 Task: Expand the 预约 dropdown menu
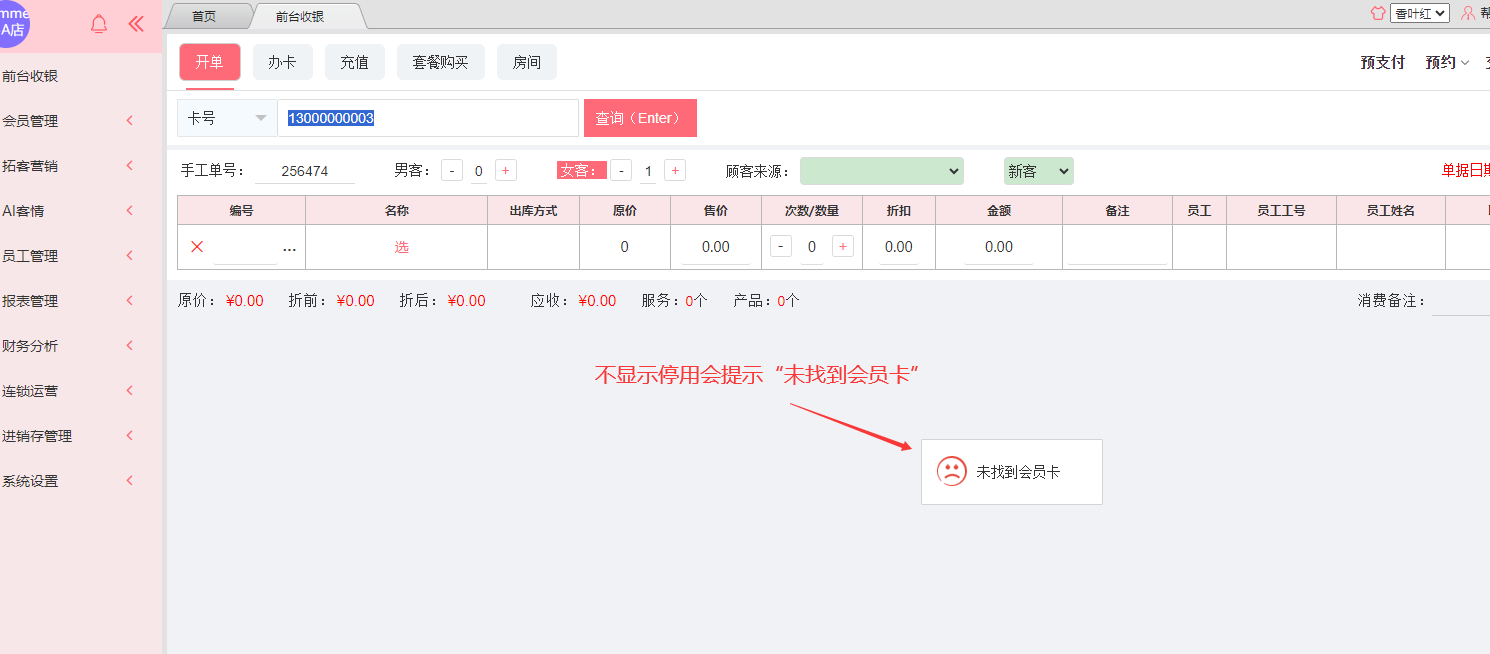1446,62
